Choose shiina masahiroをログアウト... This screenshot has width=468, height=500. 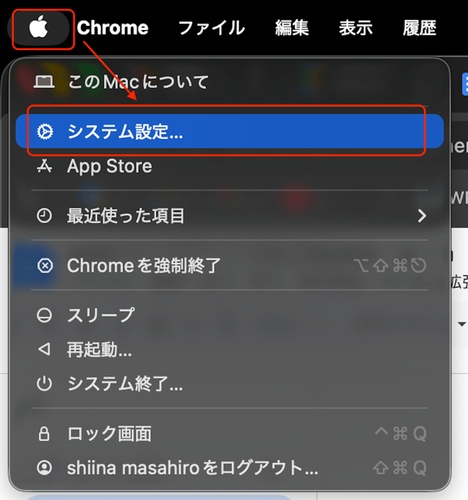pos(229,468)
